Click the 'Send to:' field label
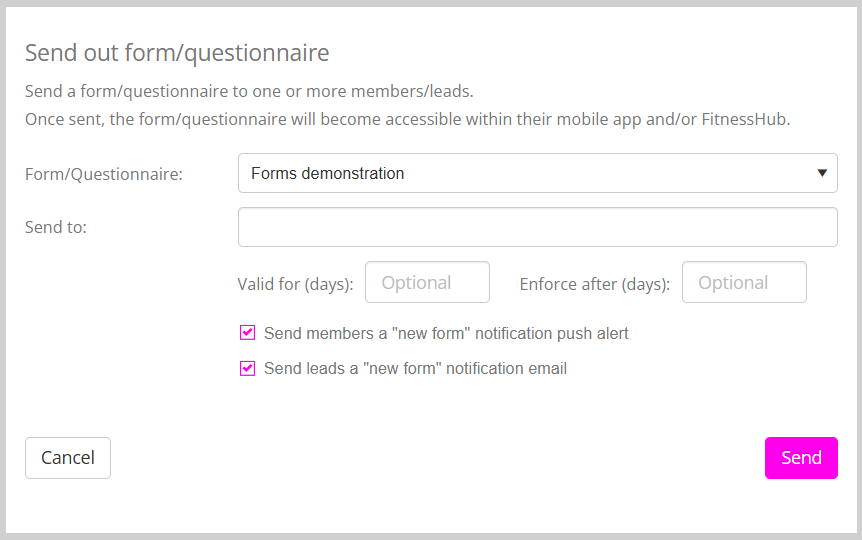This screenshot has width=862, height=540. click(56, 227)
